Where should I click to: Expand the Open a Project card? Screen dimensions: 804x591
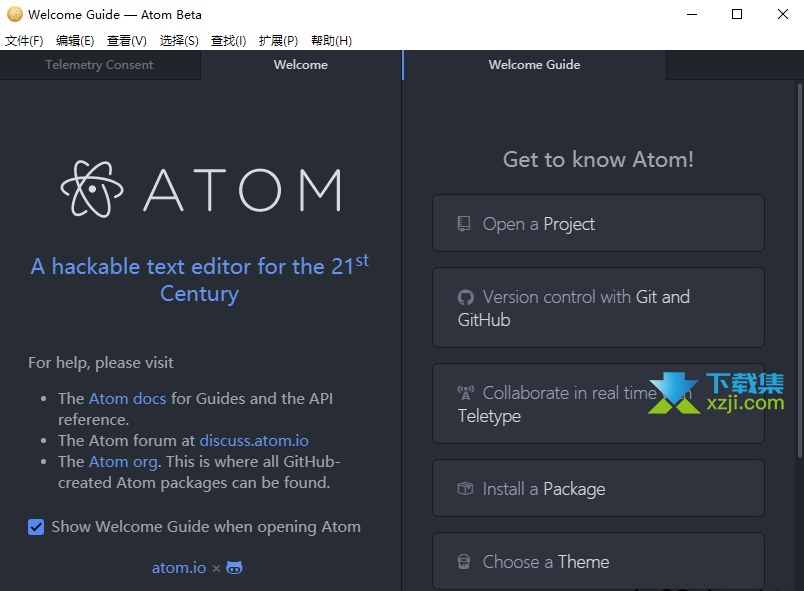598,223
